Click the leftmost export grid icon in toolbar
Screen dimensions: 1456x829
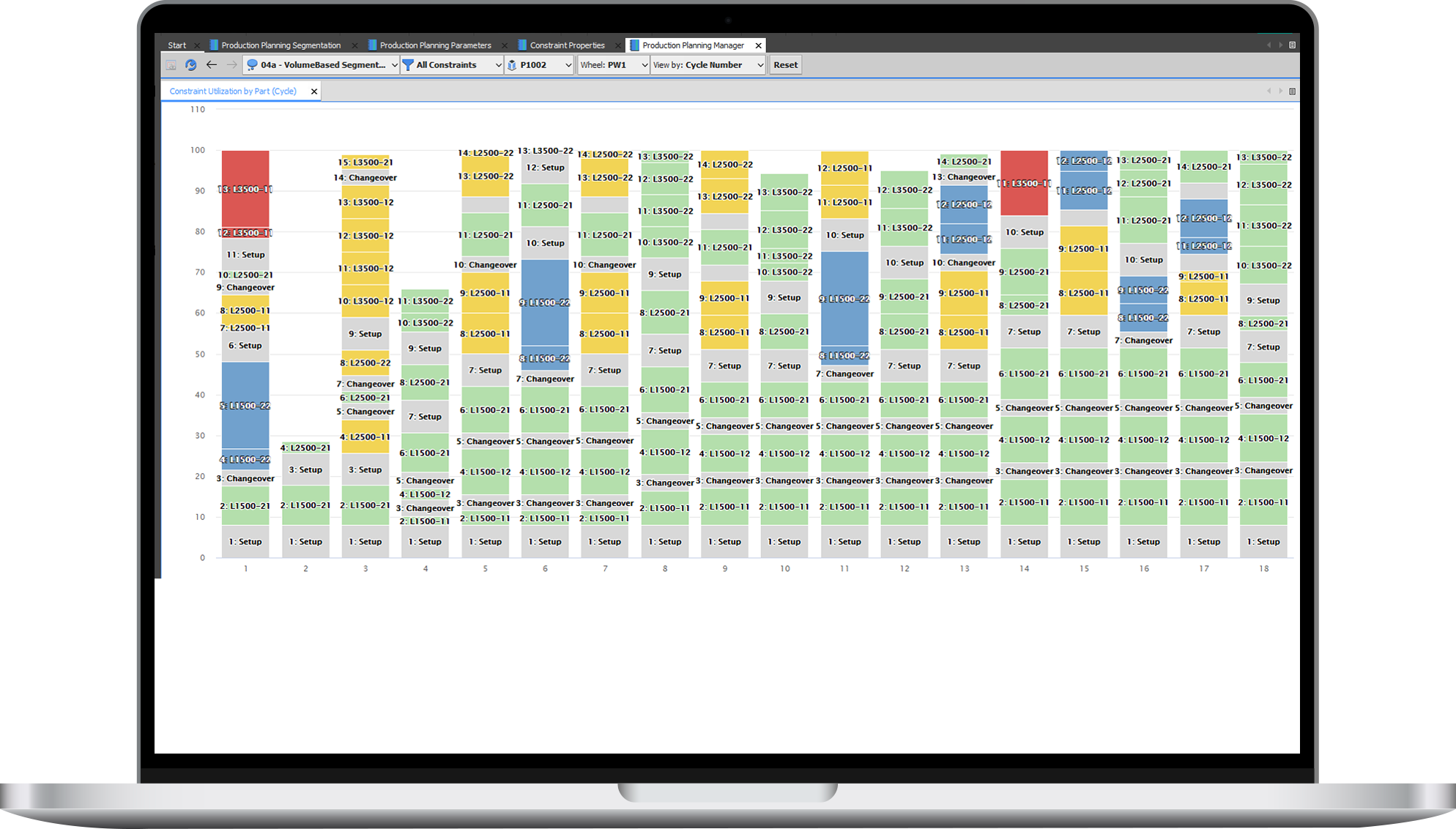click(170, 65)
